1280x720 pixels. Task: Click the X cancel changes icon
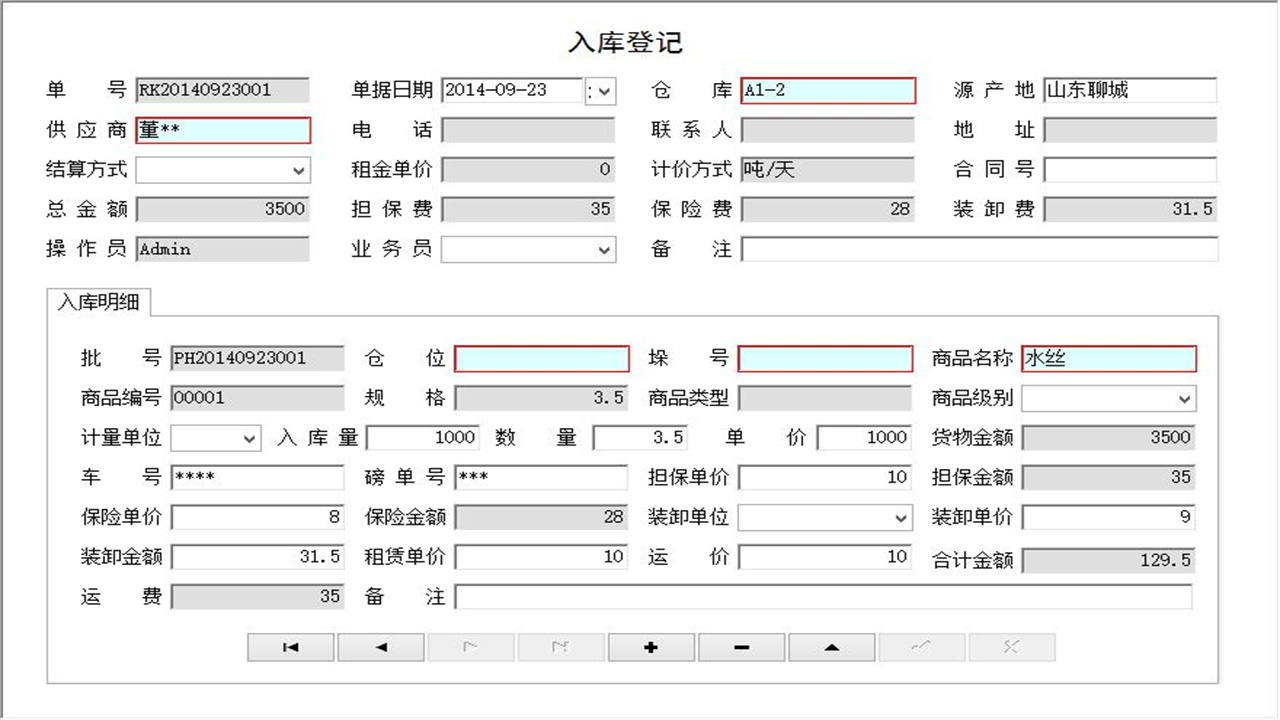pyautogui.click(x=1011, y=647)
